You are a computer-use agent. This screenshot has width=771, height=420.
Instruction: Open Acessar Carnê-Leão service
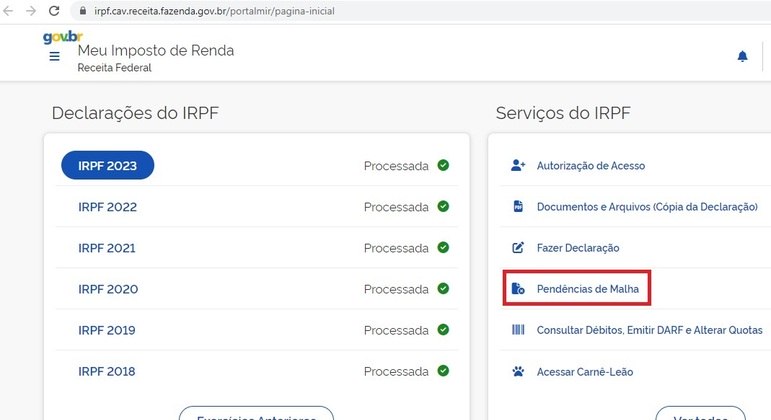(x=585, y=372)
